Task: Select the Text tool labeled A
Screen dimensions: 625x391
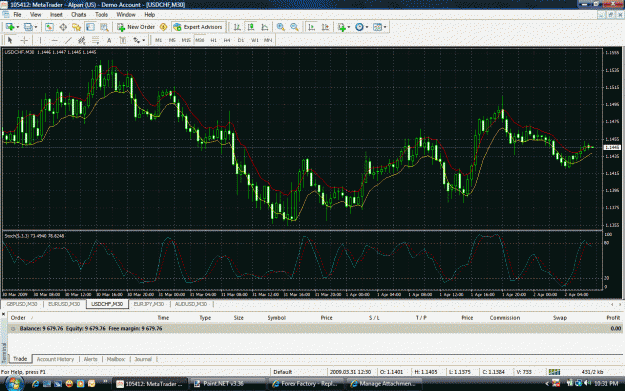Action: (109, 40)
